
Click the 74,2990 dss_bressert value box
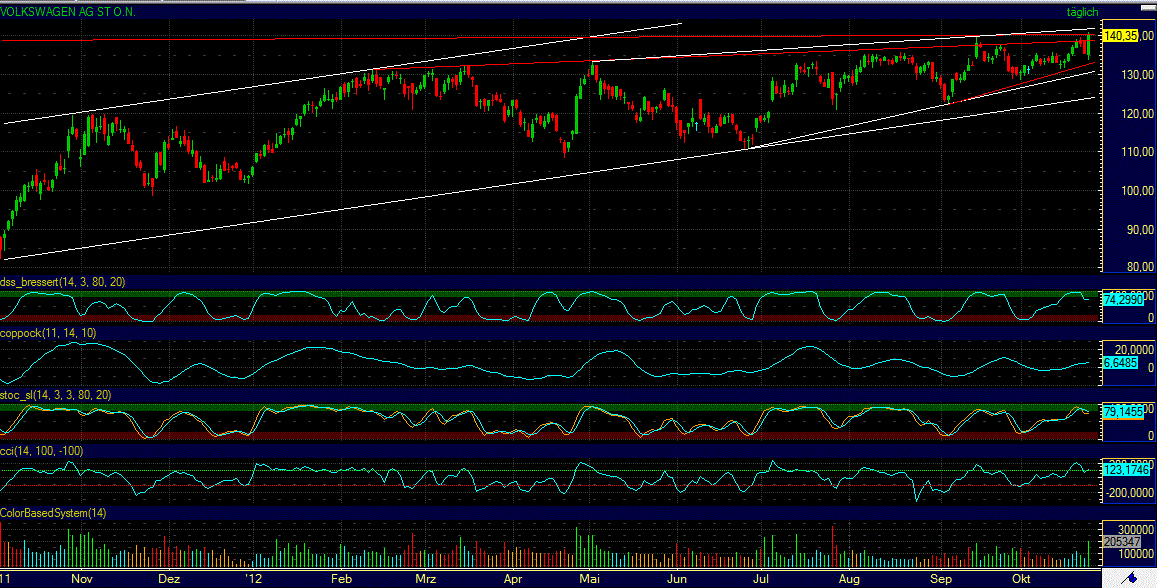point(1125,298)
